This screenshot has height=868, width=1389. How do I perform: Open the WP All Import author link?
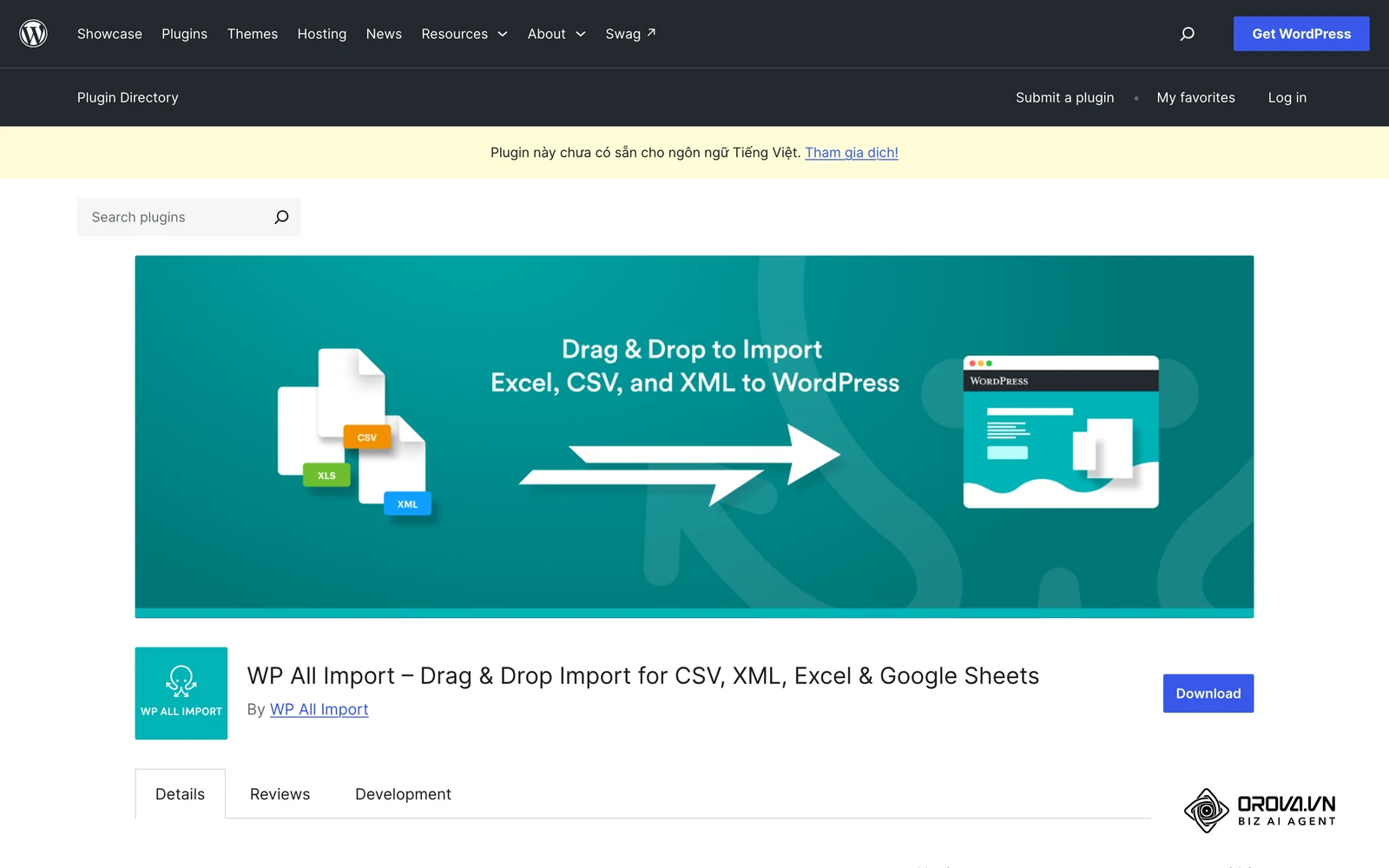(319, 709)
